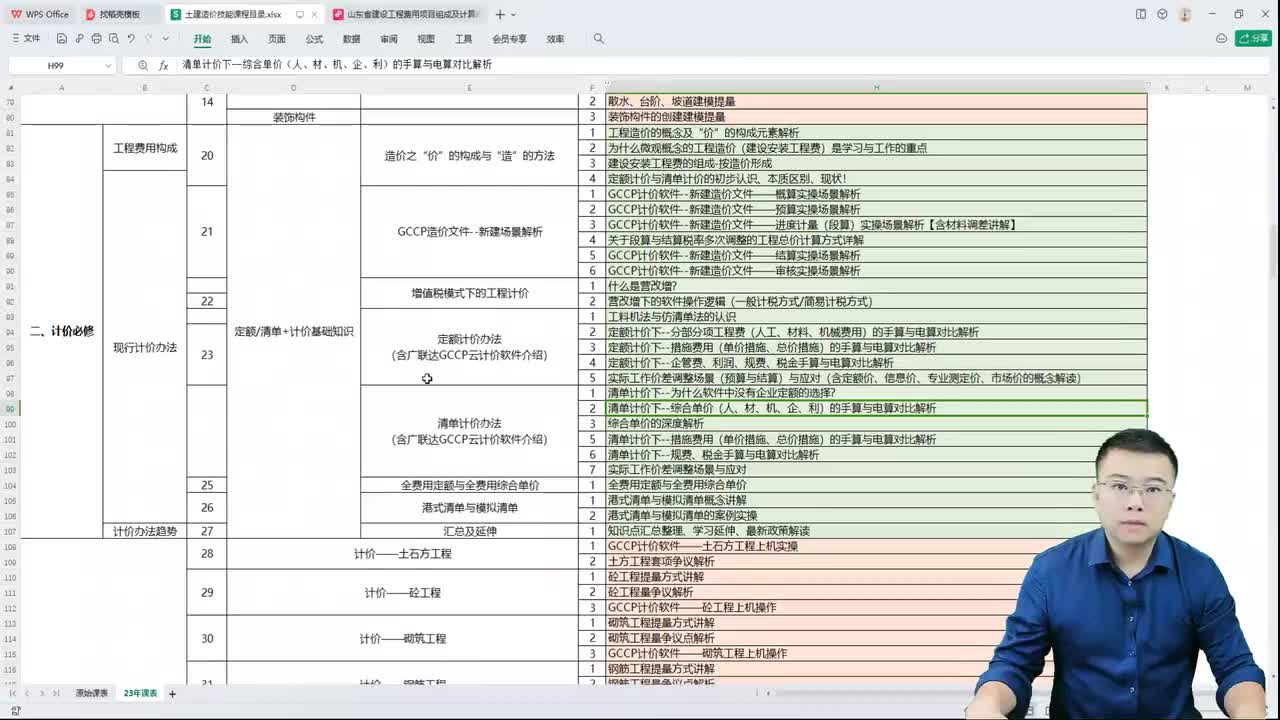
Task: Select cell 工料机法与仿清单法的认识
Action: 876,317
